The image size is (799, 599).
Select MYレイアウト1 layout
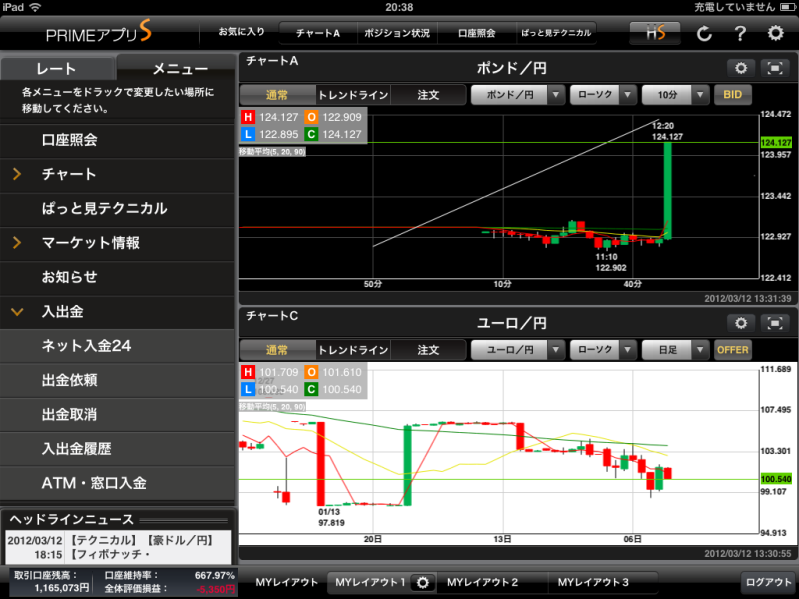pyautogui.click(x=370, y=582)
